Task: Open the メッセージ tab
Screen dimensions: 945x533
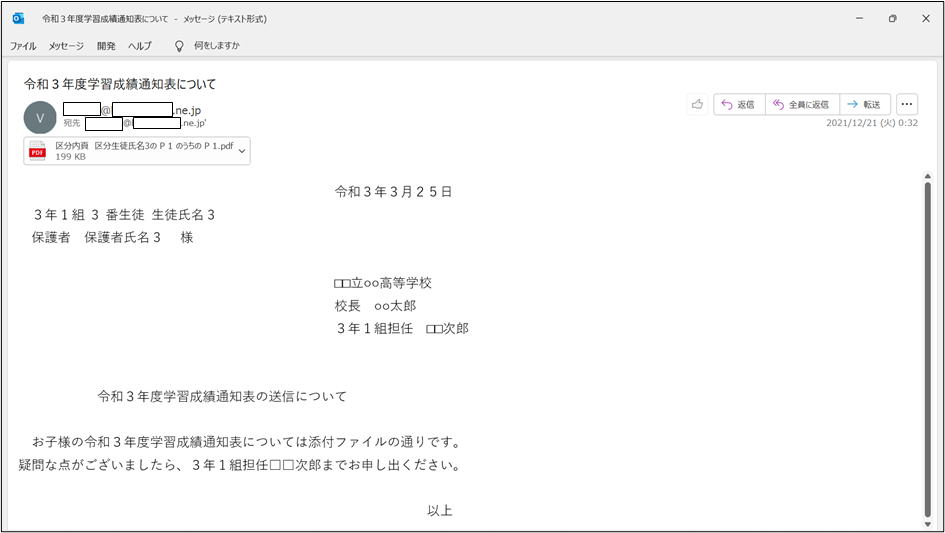Action: pos(66,46)
